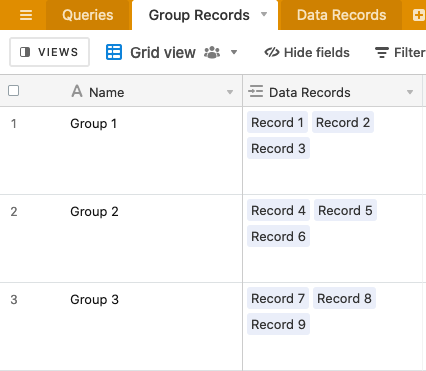Open the Name column dropdown arrow
This screenshot has height=371, width=426.
(x=230, y=92)
